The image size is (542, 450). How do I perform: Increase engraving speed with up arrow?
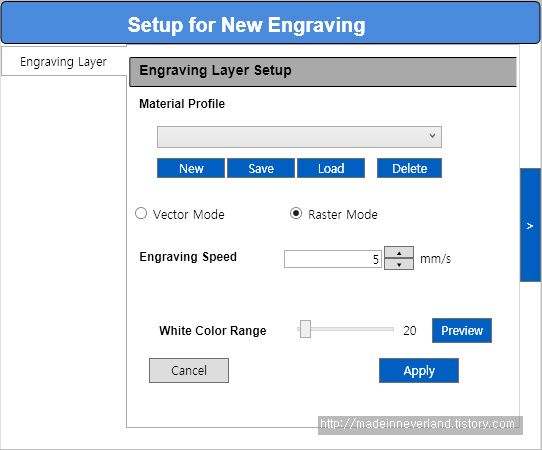coord(399,253)
